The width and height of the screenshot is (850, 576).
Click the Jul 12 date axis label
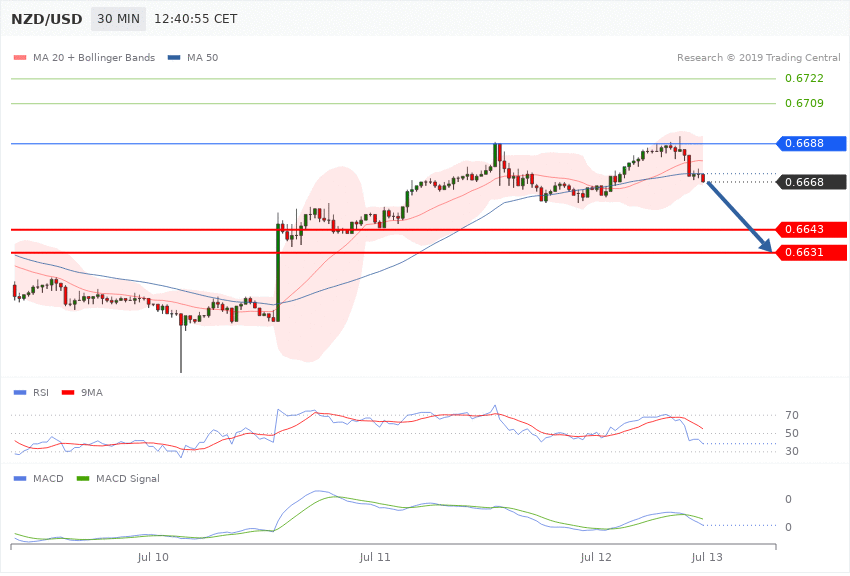point(596,557)
